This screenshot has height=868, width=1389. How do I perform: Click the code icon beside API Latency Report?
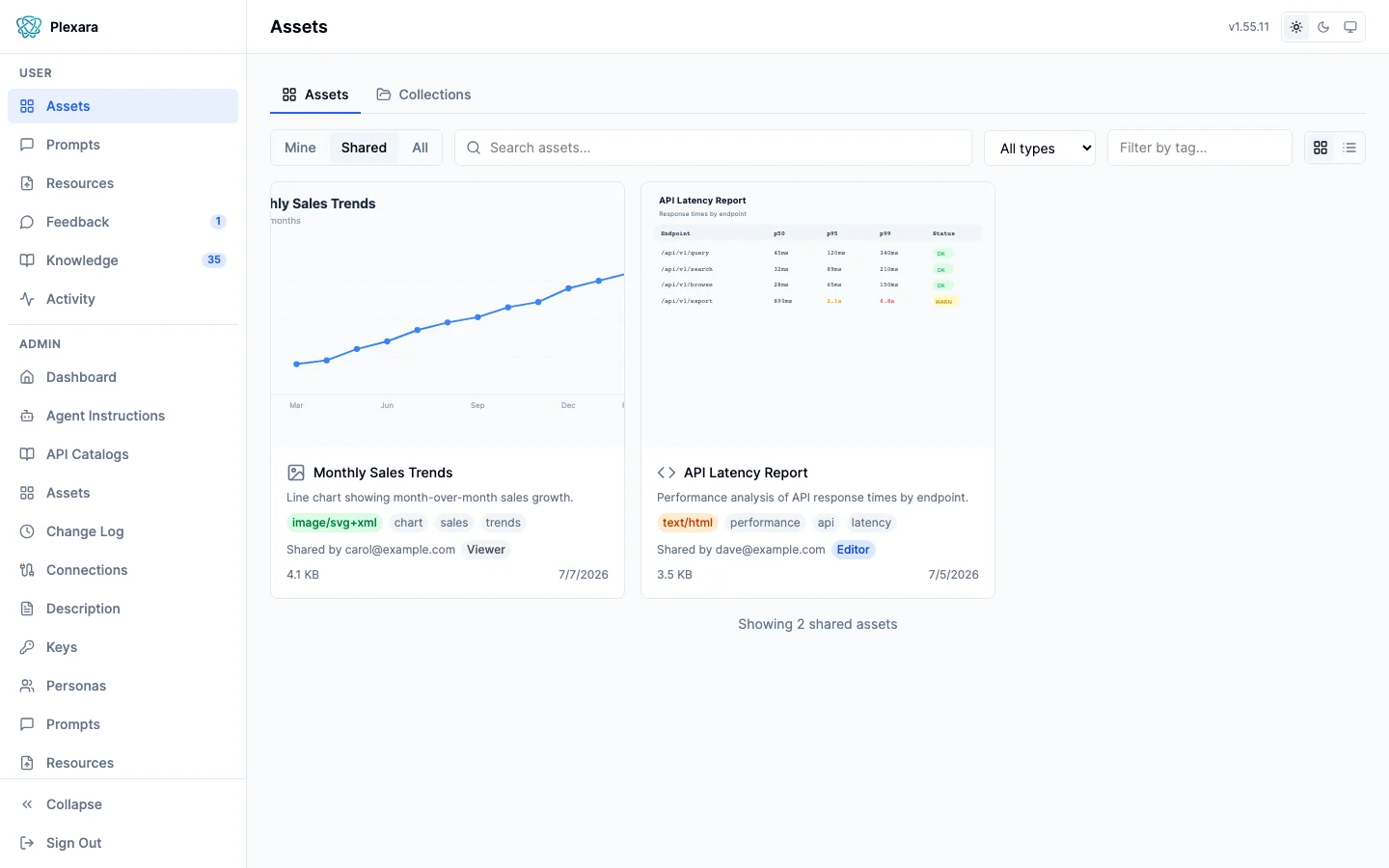[x=667, y=473]
